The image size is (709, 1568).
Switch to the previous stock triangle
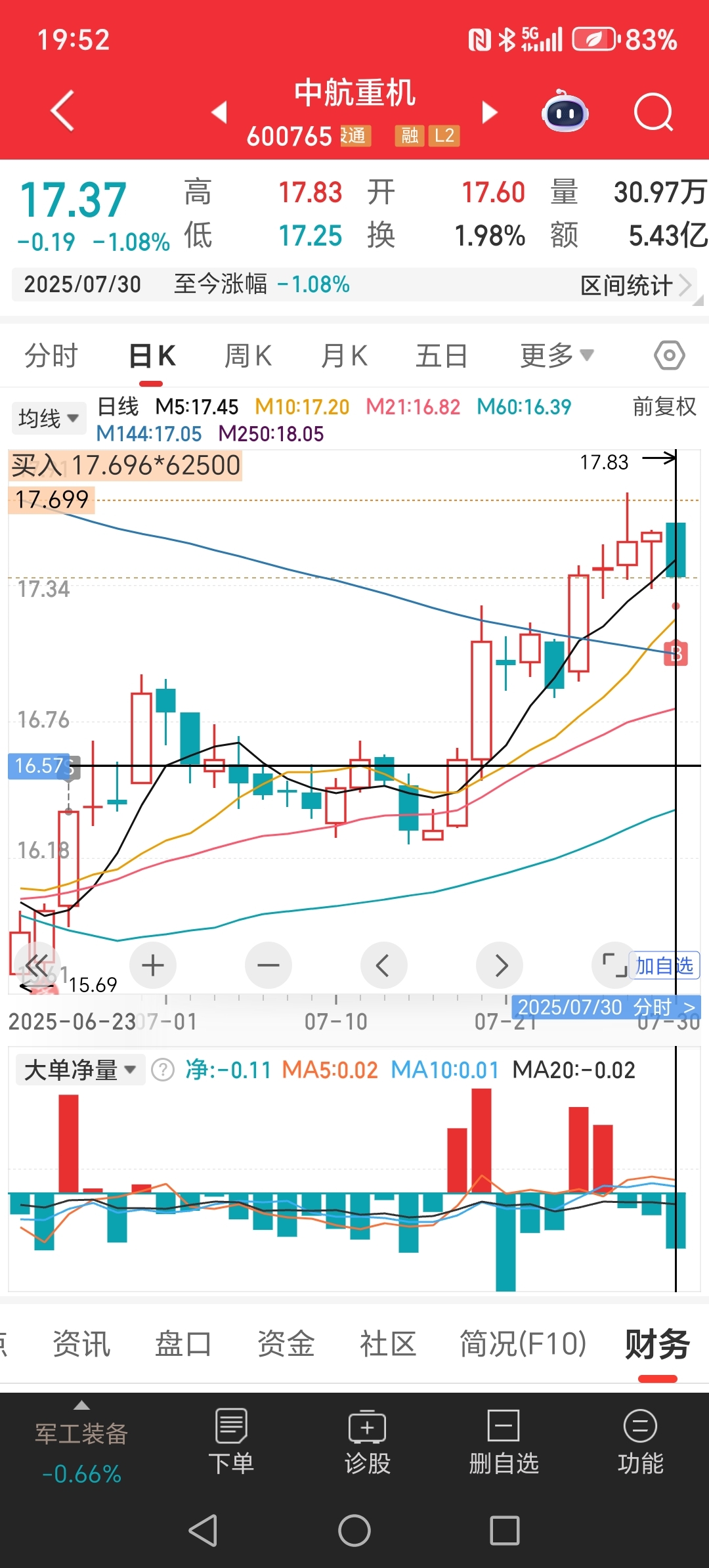(x=220, y=112)
